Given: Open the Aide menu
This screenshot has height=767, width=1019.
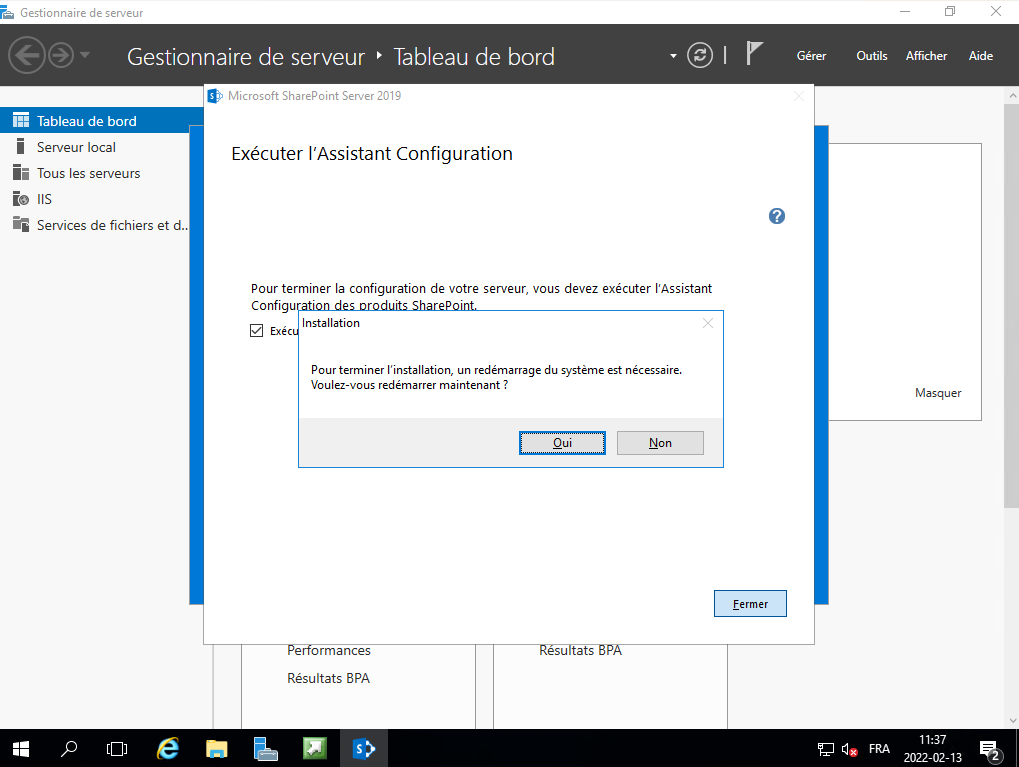Looking at the screenshot, I should (x=981, y=56).
